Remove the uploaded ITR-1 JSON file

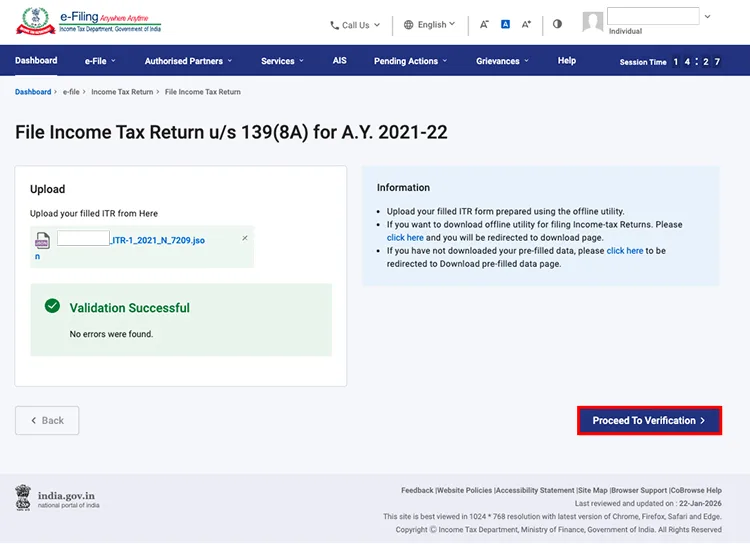coord(245,238)
